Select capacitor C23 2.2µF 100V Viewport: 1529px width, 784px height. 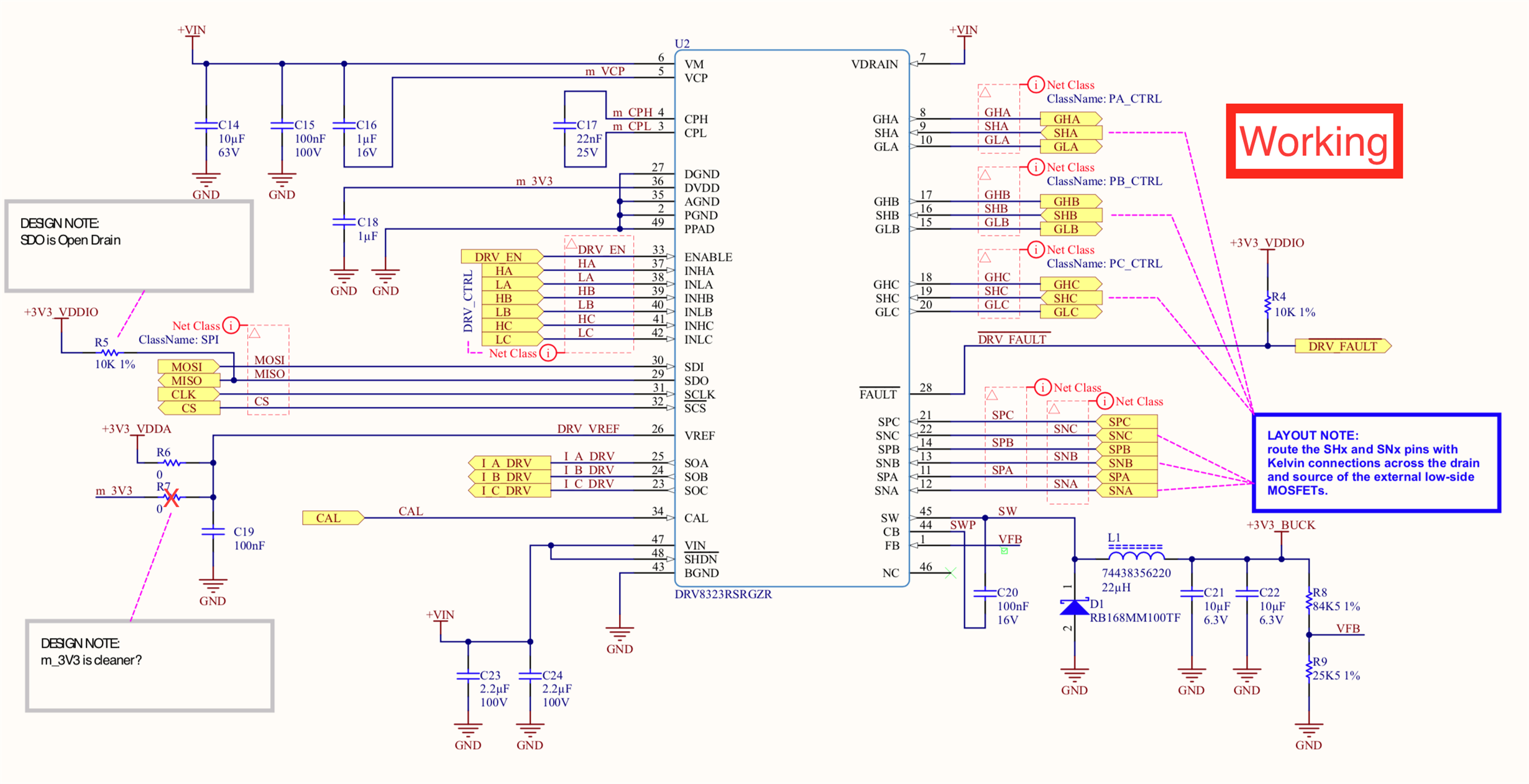468,676
